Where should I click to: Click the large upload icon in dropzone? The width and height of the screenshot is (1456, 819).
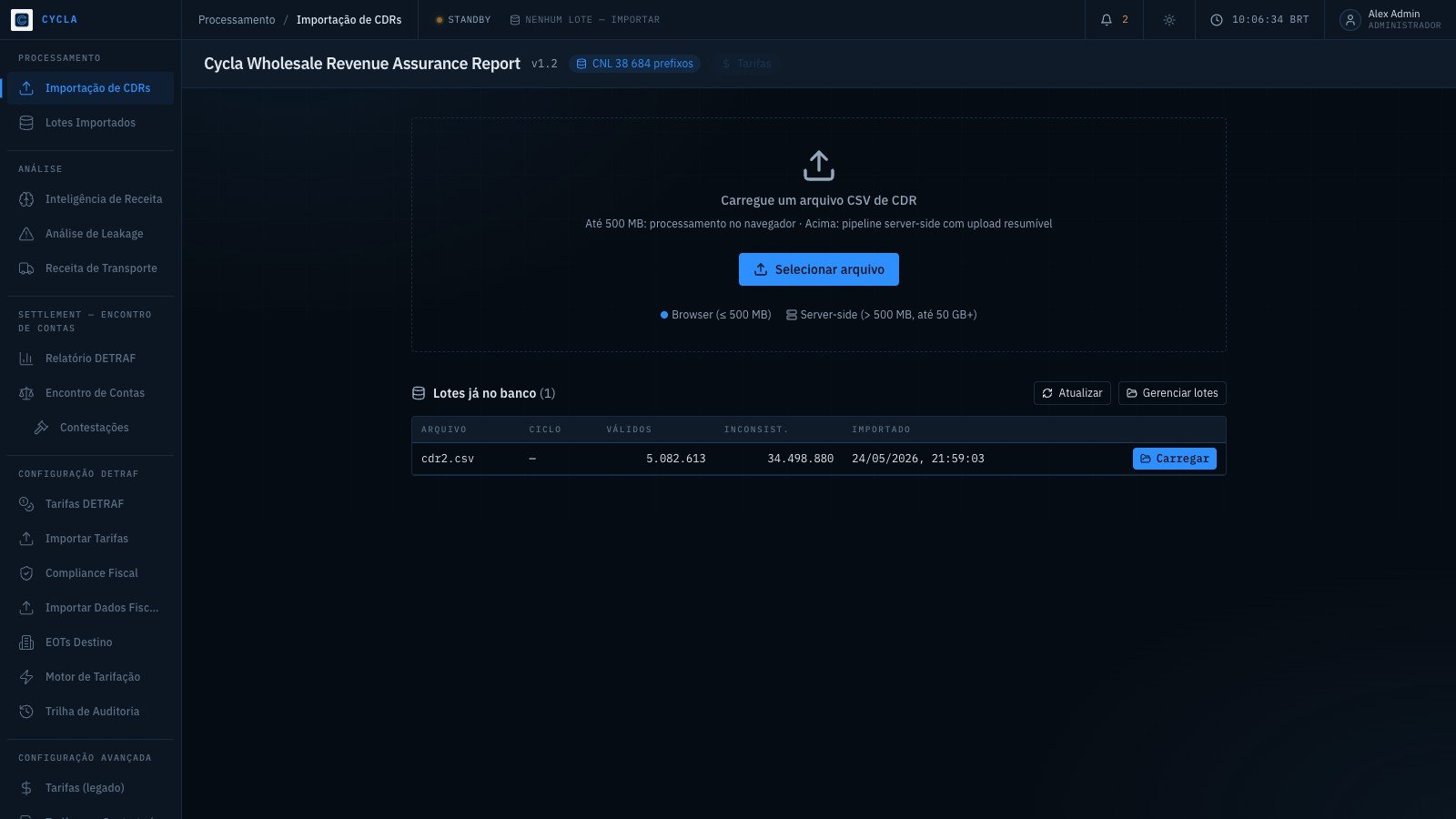point(819,166)
